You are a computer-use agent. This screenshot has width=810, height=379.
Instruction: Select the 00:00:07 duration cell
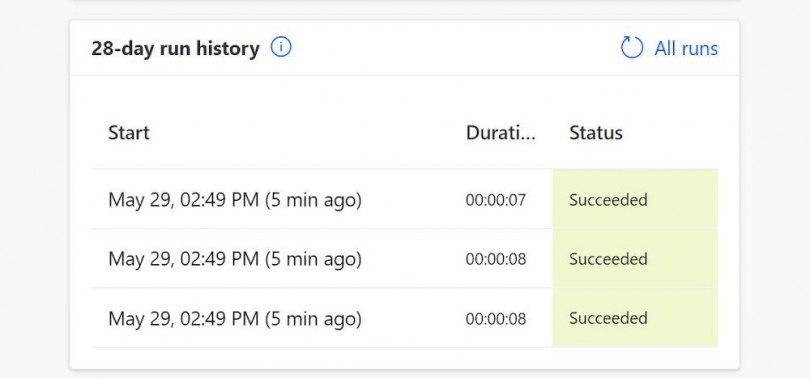[496, 200]
